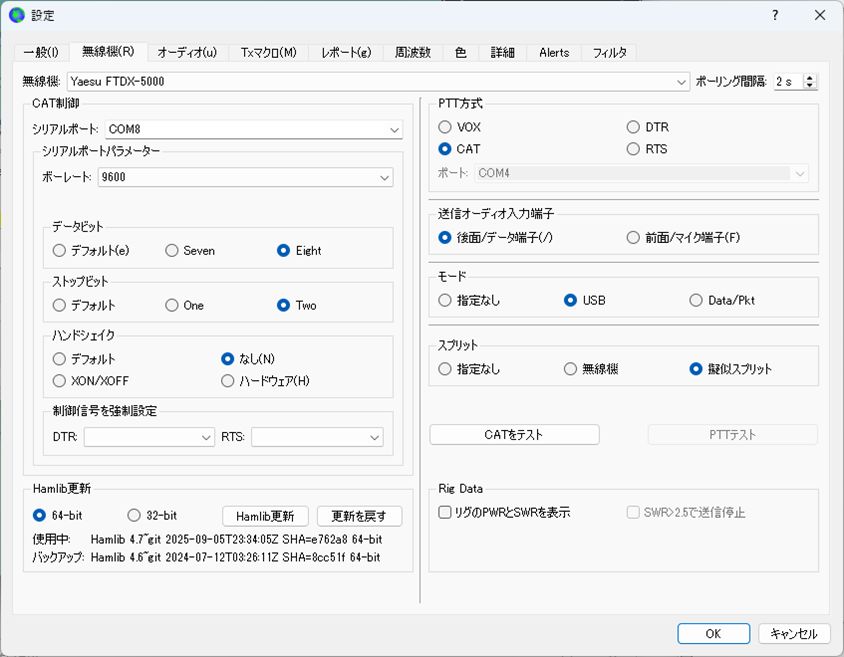
Task: Click the help question mark button
Action: tap(775, 15)
